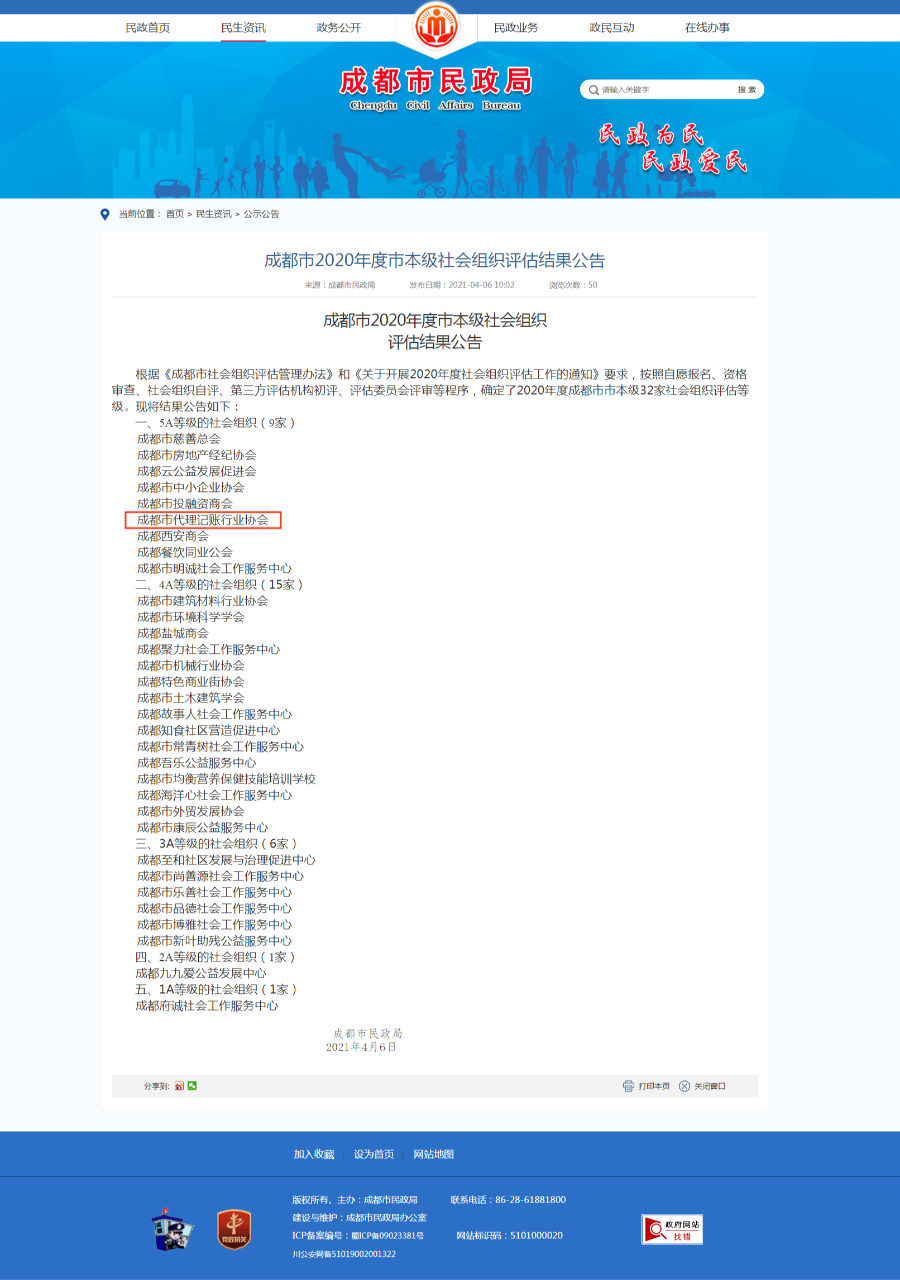Screen dimensions: 900x1280
Task: Click the location pin icon in breadcrumb
Action: click(105, 214)
